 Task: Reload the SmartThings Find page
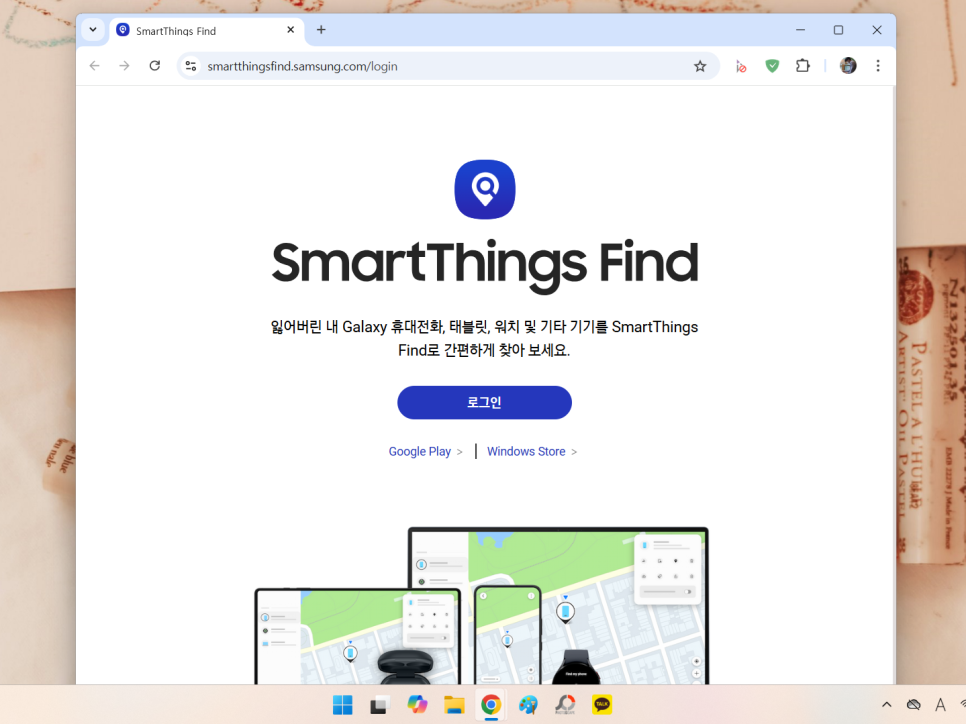point(155,66)
